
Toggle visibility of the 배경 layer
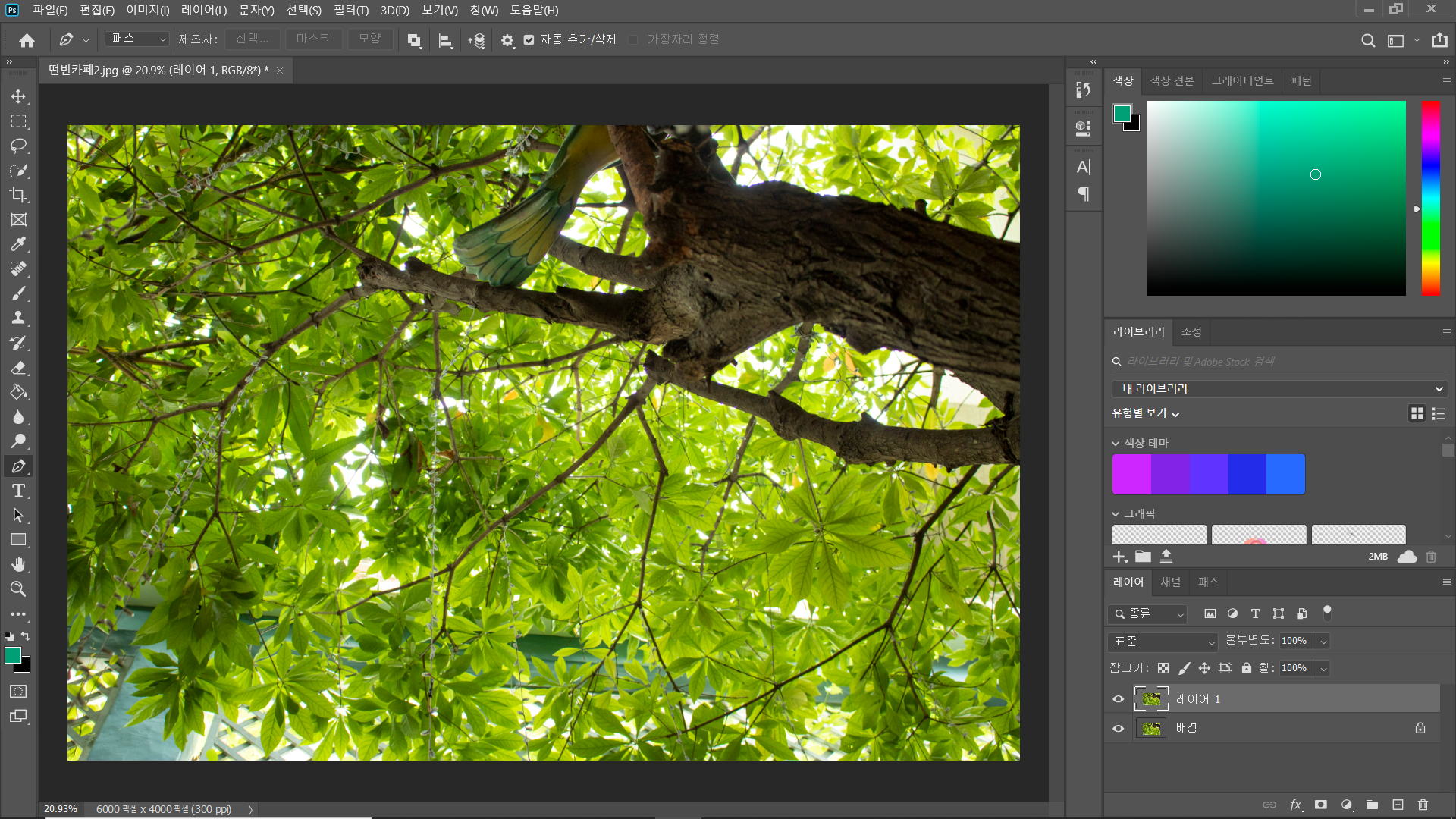tap(1118, 728)
